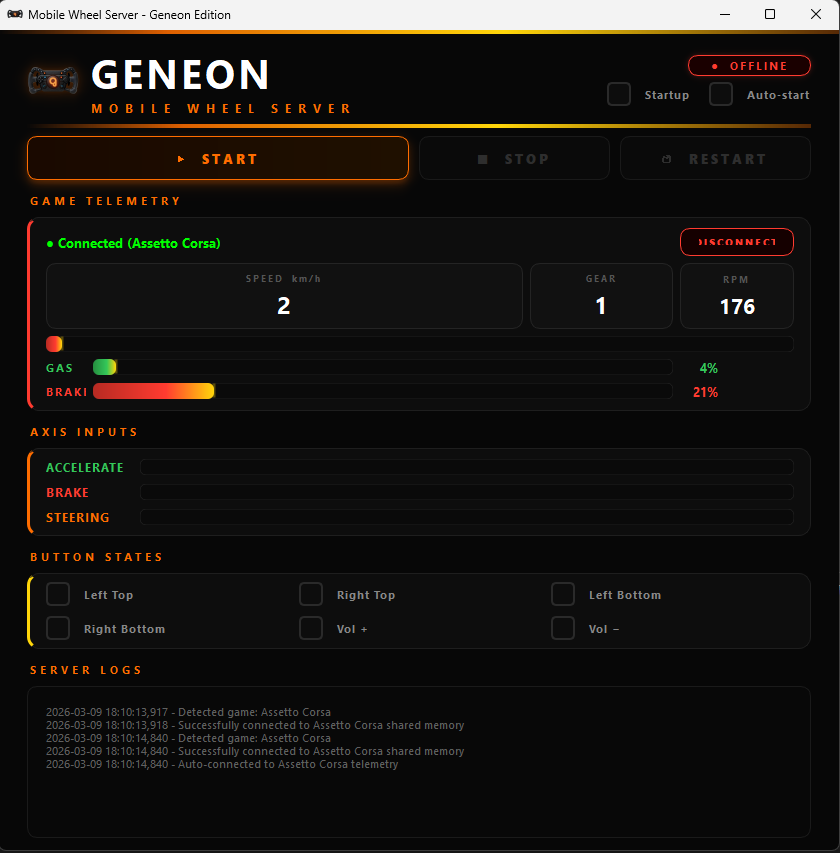Toggle the Vol + button state
840x853 pixels.
click(x=311, y=628)
